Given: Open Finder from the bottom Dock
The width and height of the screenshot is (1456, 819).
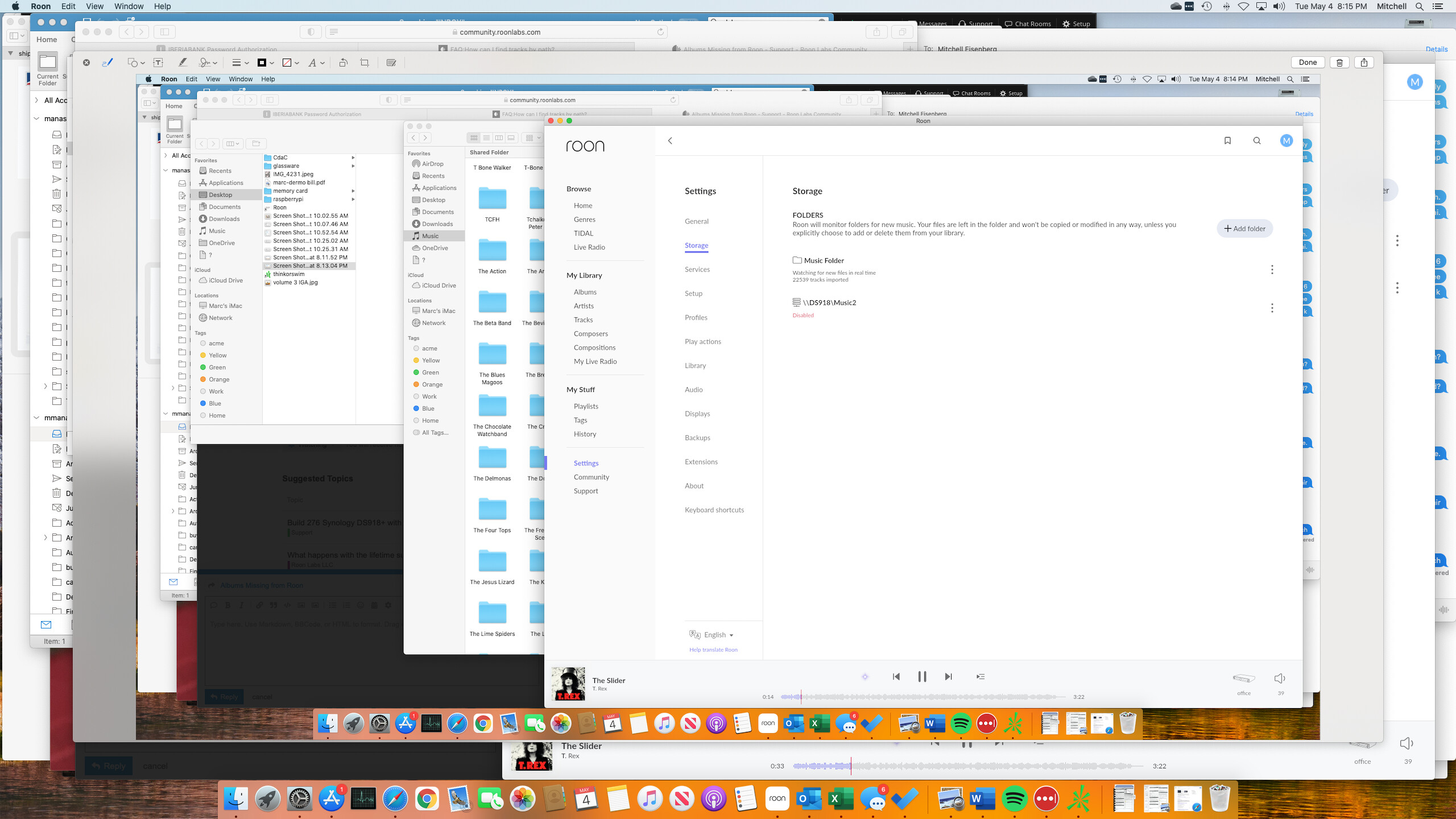Looking at the screenshot, I should click(x=235, y=799).
